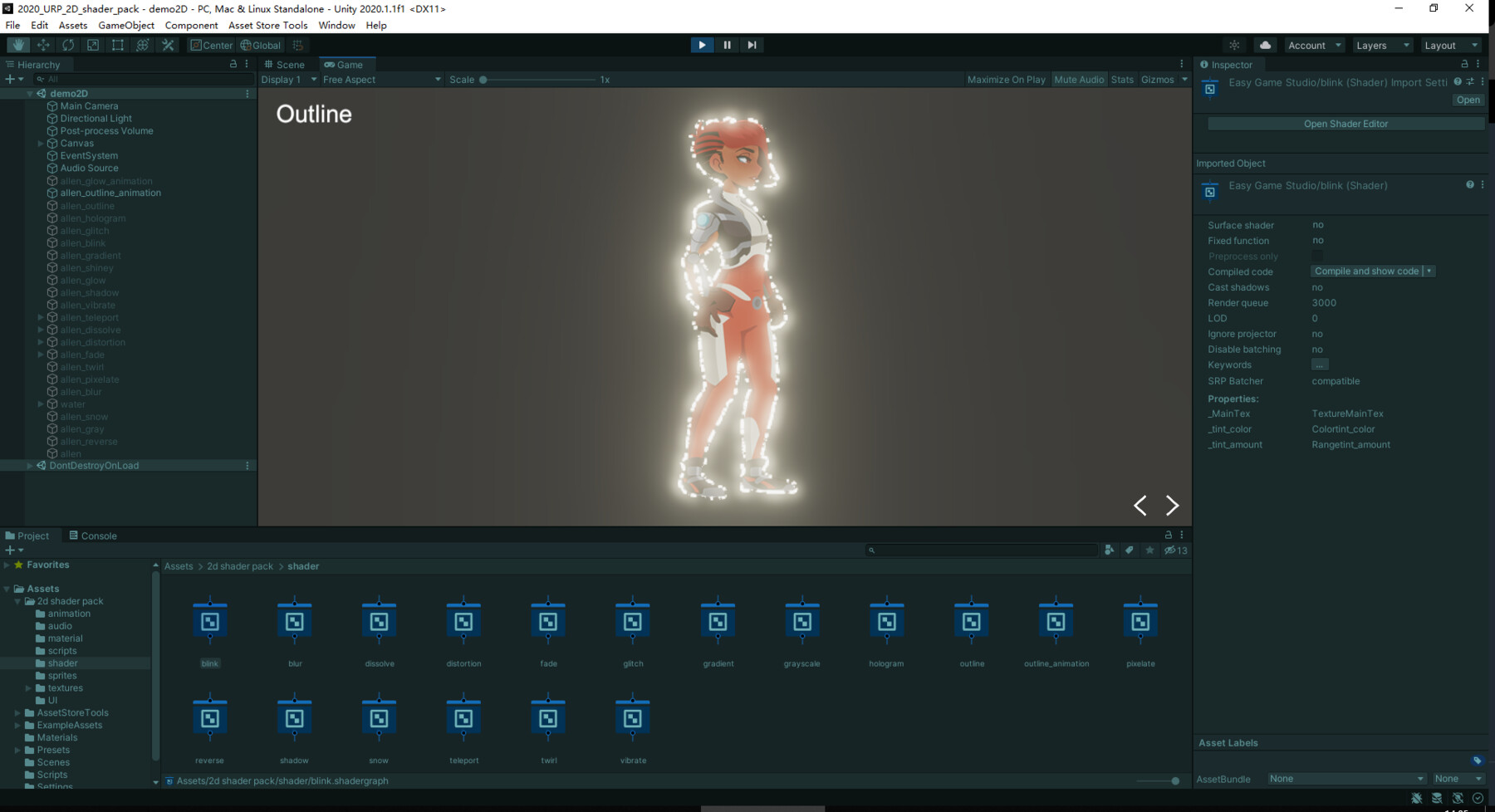
Task: Click the Open Shader Editor button
Action: [1345, 123]
